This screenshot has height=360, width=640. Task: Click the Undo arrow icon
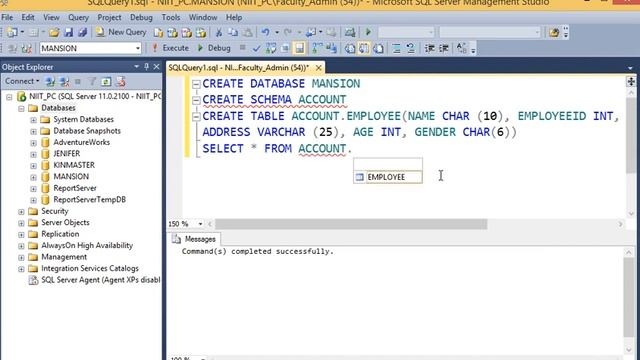click(265, 32)
